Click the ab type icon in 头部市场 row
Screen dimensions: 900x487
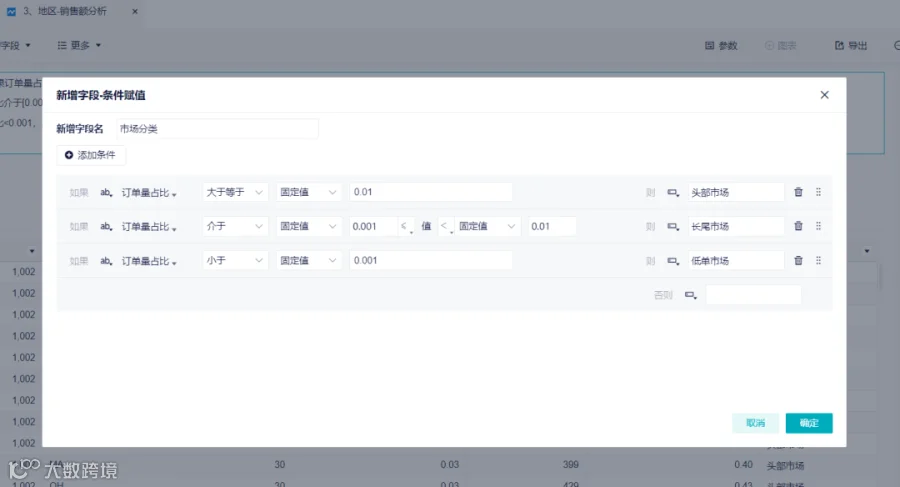tap(106, 192)
